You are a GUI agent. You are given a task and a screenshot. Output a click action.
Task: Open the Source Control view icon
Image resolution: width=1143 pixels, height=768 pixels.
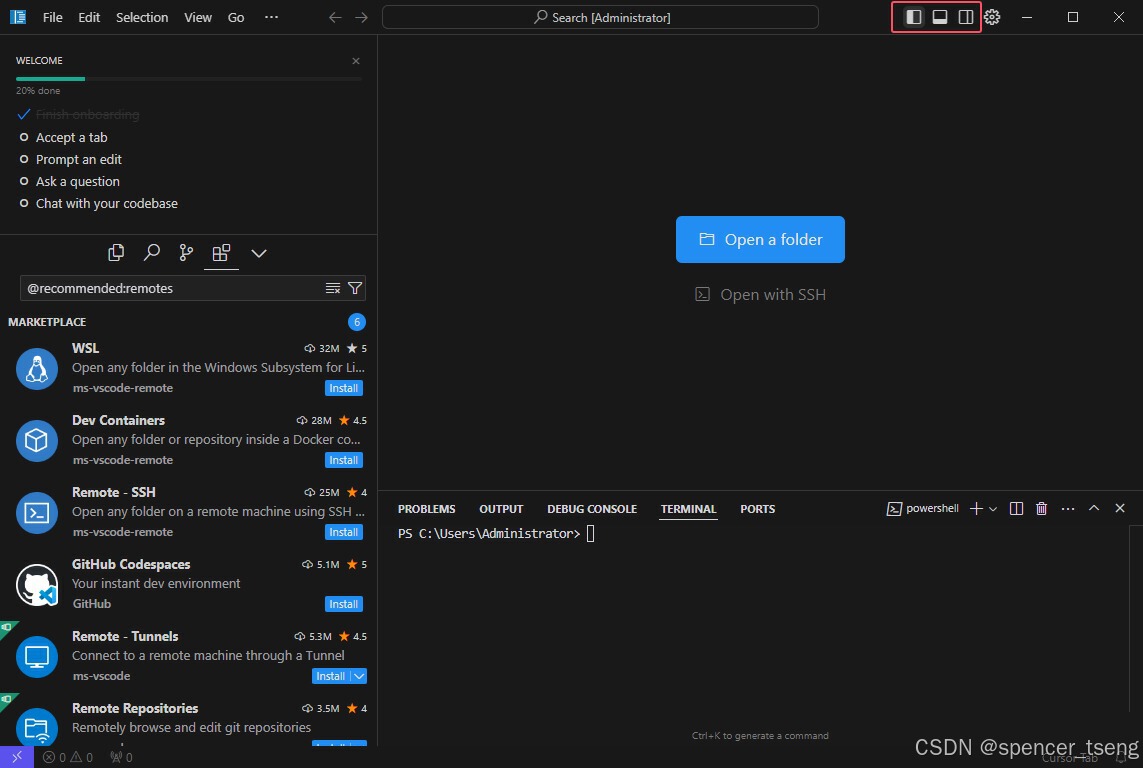coord(187,253)
